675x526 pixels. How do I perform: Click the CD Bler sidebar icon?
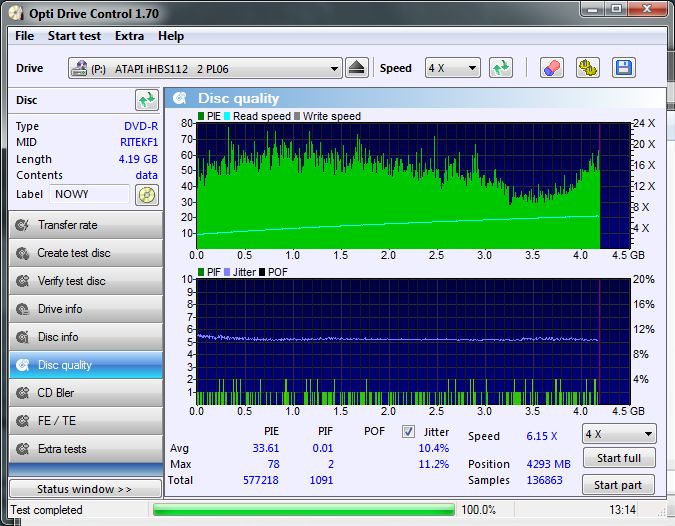[22, 393]
